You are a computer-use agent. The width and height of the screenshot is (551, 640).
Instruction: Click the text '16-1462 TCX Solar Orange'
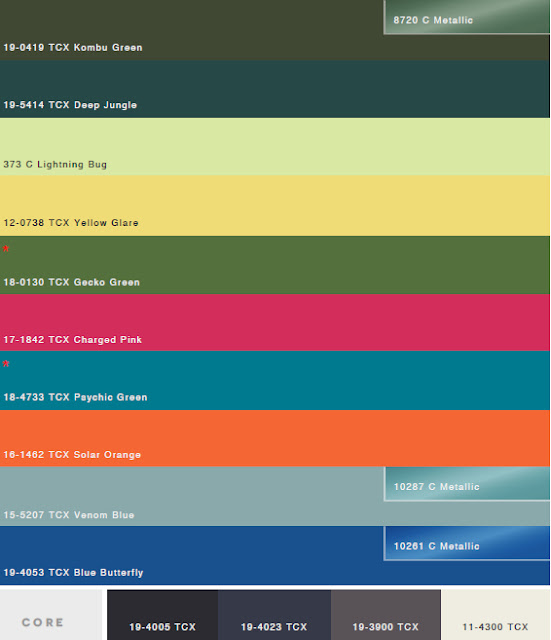(x=72, y=455)
